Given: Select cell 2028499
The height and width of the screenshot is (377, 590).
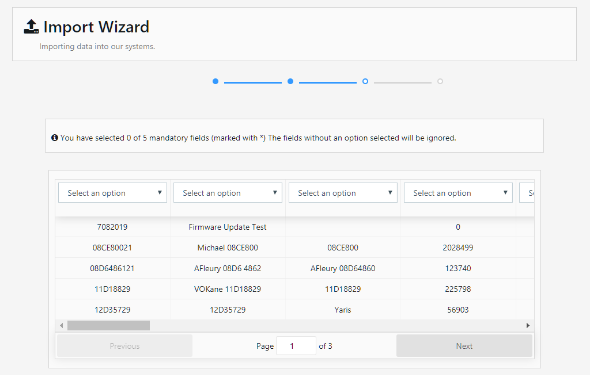Looking at the screenshot, I should click(458, 248).
